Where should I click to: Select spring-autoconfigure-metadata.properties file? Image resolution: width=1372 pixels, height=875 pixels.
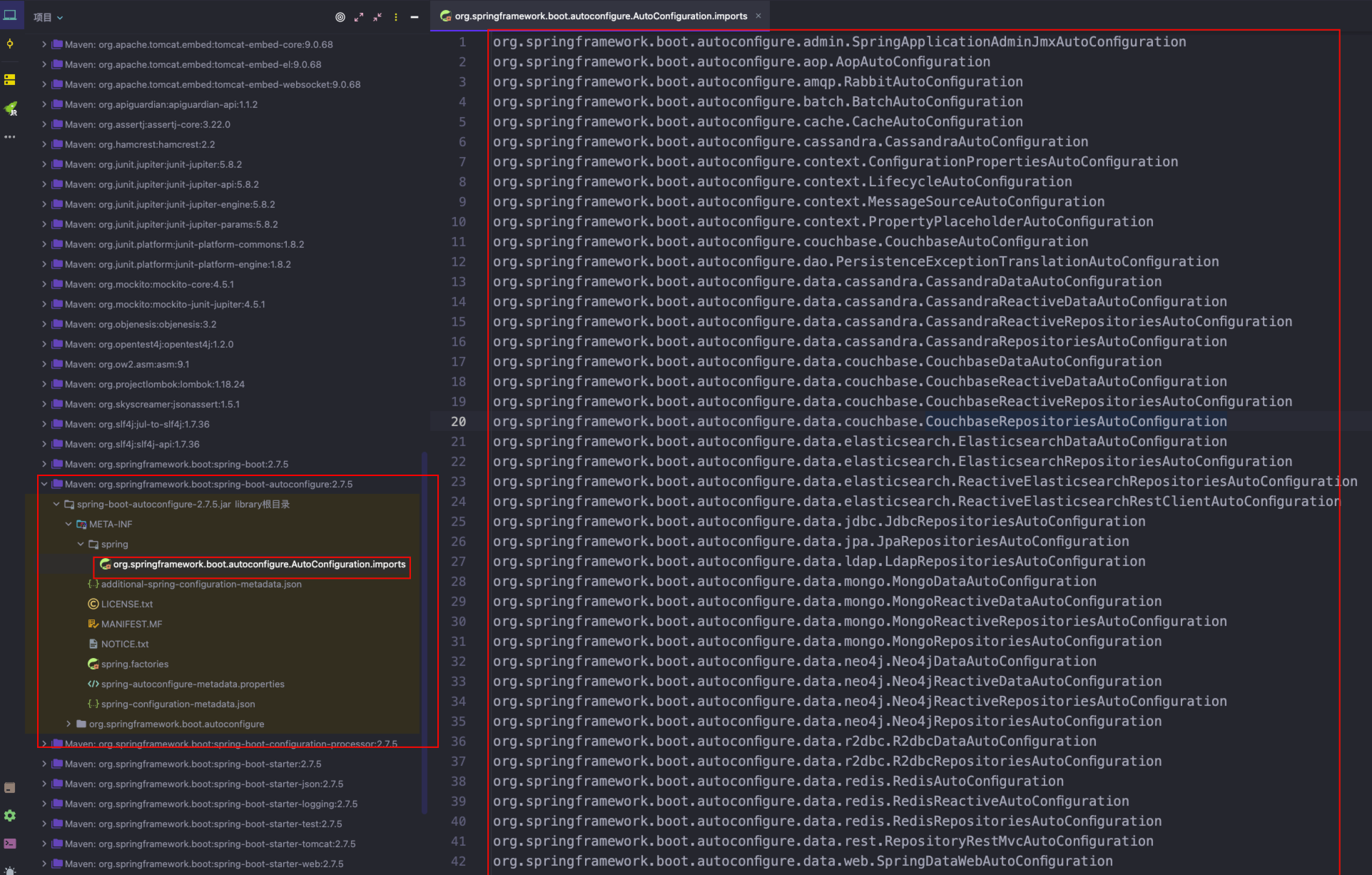click(x=193, y=684)
